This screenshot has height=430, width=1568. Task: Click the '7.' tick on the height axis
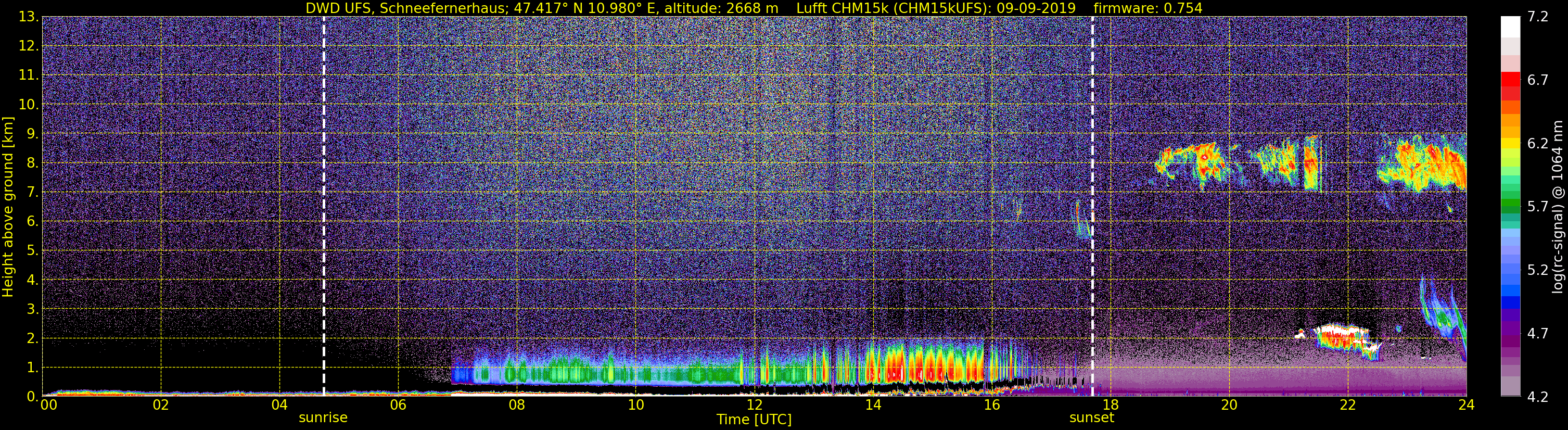pyautogui.click(x=32, y=193)
